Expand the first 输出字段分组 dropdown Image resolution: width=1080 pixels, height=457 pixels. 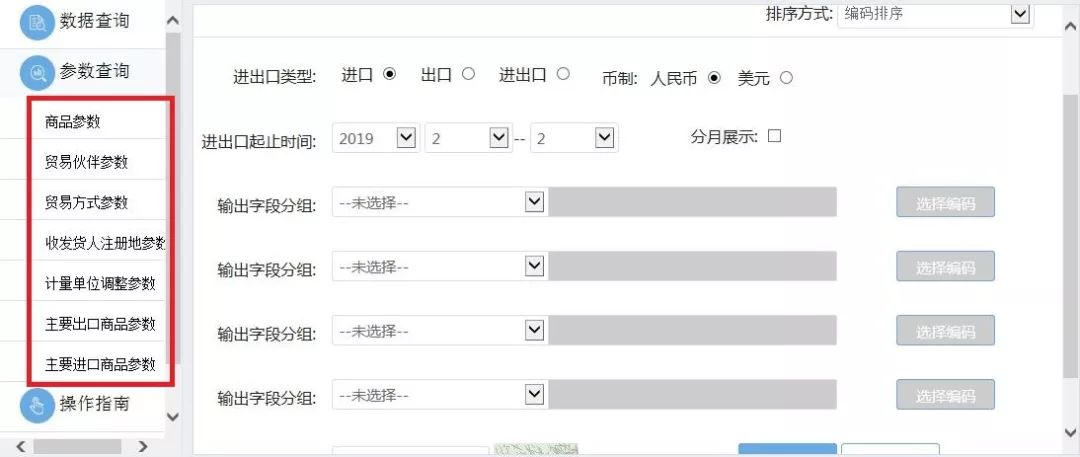coord(438,203)
